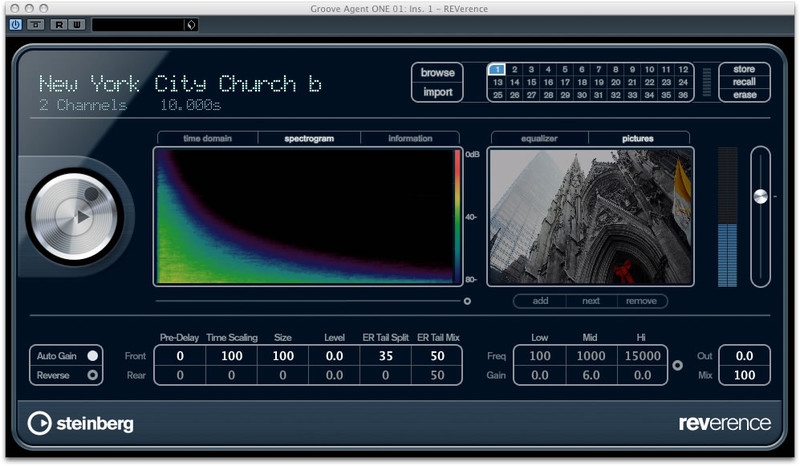Screen dimensions: 800x466
Task: Click the Front Level value 0.0
Action: click(334, 356)
